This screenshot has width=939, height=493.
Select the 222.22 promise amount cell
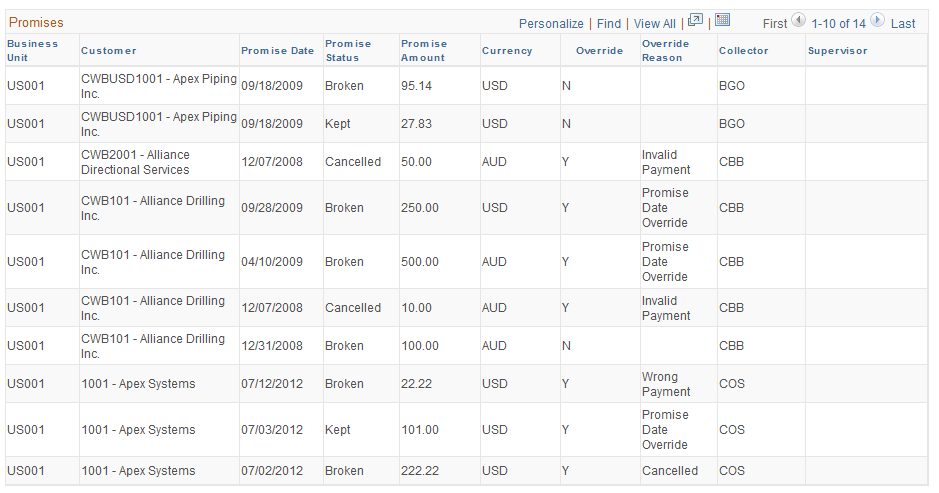point(420,471)
